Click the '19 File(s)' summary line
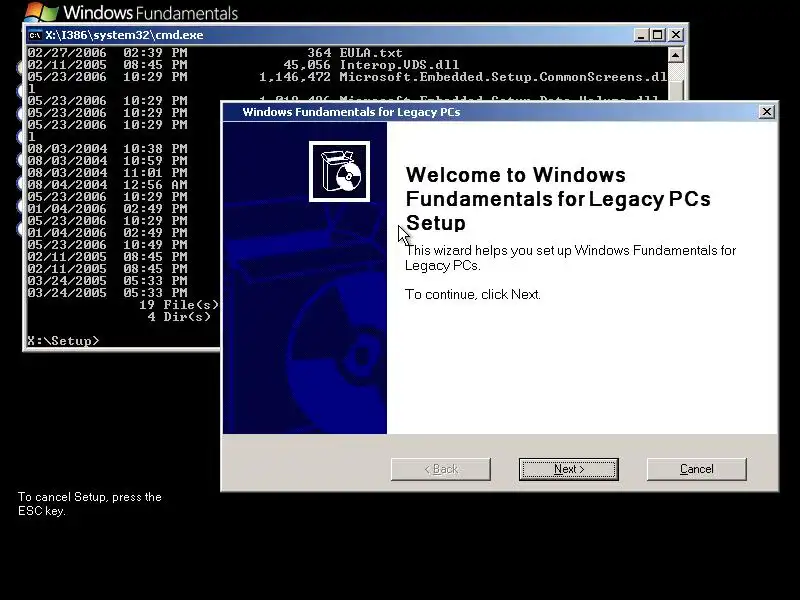800x600 pixels. [x=179, y=305]
